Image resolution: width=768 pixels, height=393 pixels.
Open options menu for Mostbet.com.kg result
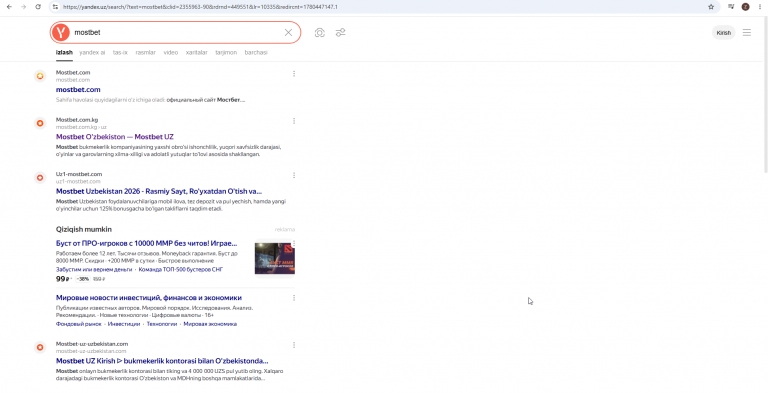coord(294,121)
